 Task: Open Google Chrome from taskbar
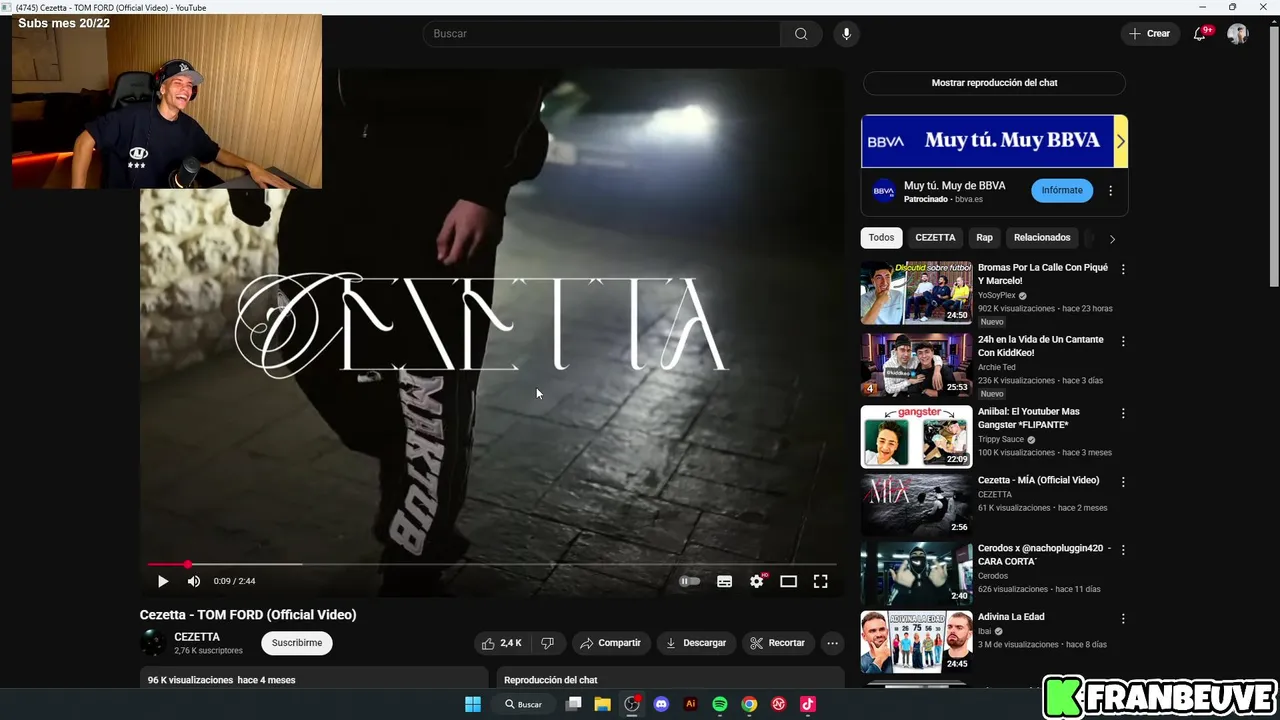pyautogui.click(x=749, y=704)
